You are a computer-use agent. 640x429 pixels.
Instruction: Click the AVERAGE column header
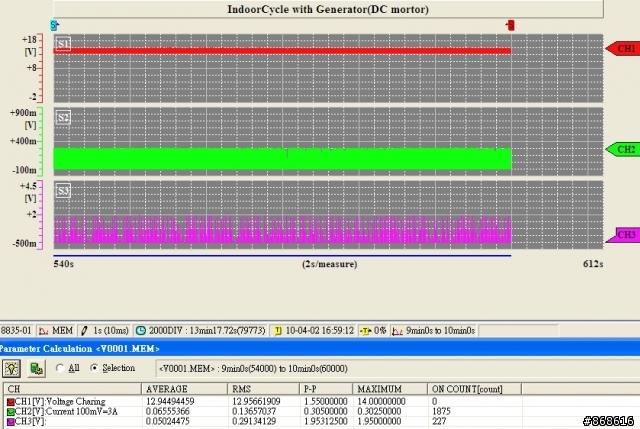[184, 389]
